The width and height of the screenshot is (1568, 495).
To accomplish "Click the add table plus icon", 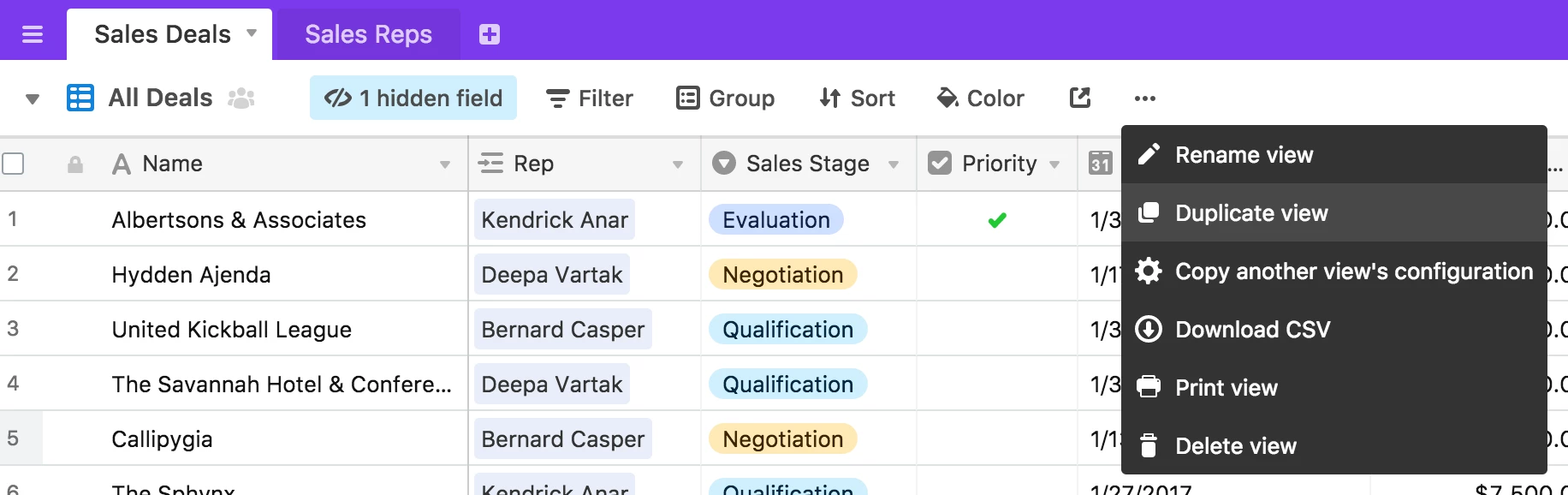I will (x=490, y=34).
